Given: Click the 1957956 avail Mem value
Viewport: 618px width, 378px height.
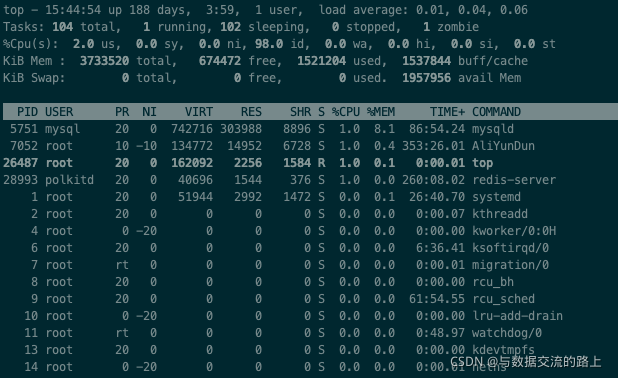Looking at the screenshot, I should (426, 78).
